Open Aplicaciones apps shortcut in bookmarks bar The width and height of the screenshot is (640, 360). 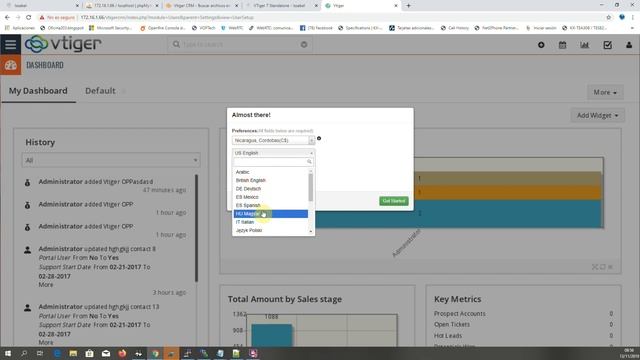pos(20,28)
